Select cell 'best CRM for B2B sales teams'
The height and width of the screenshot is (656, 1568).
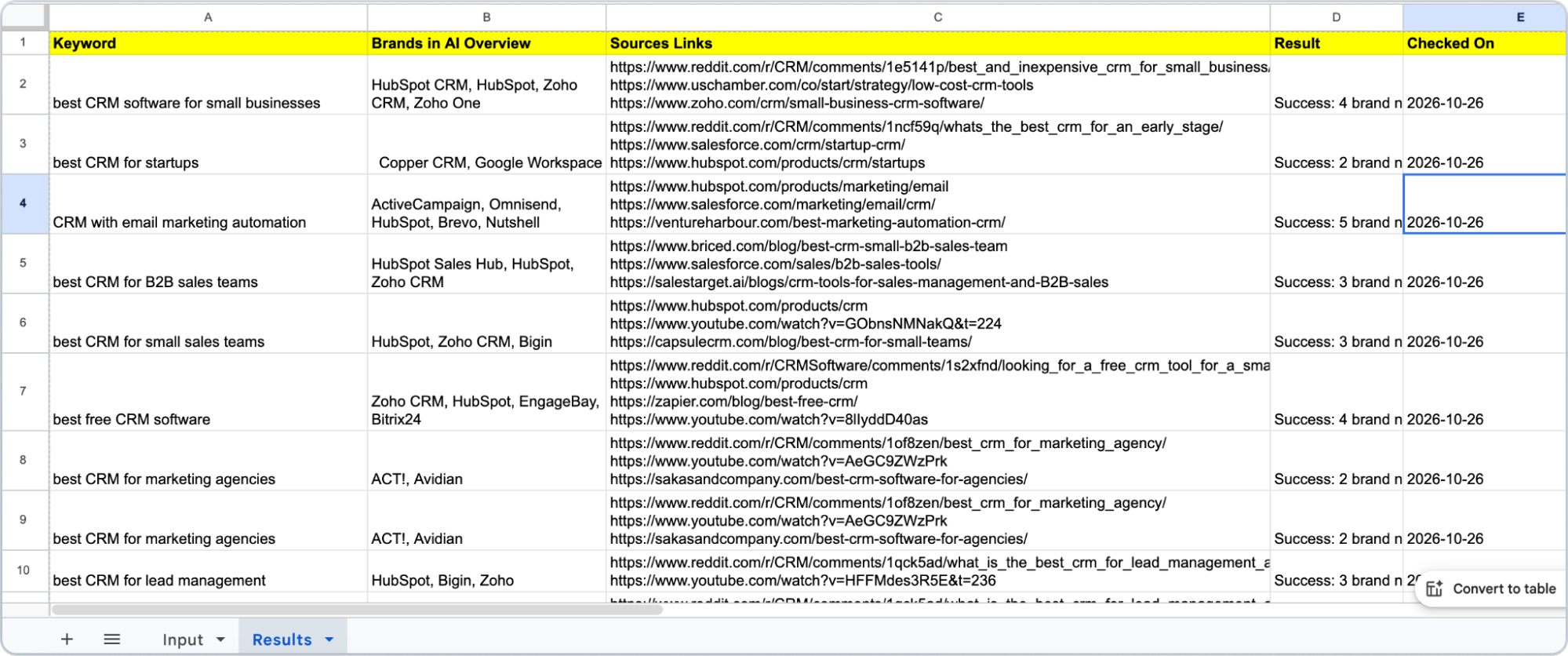click(208, 264)
